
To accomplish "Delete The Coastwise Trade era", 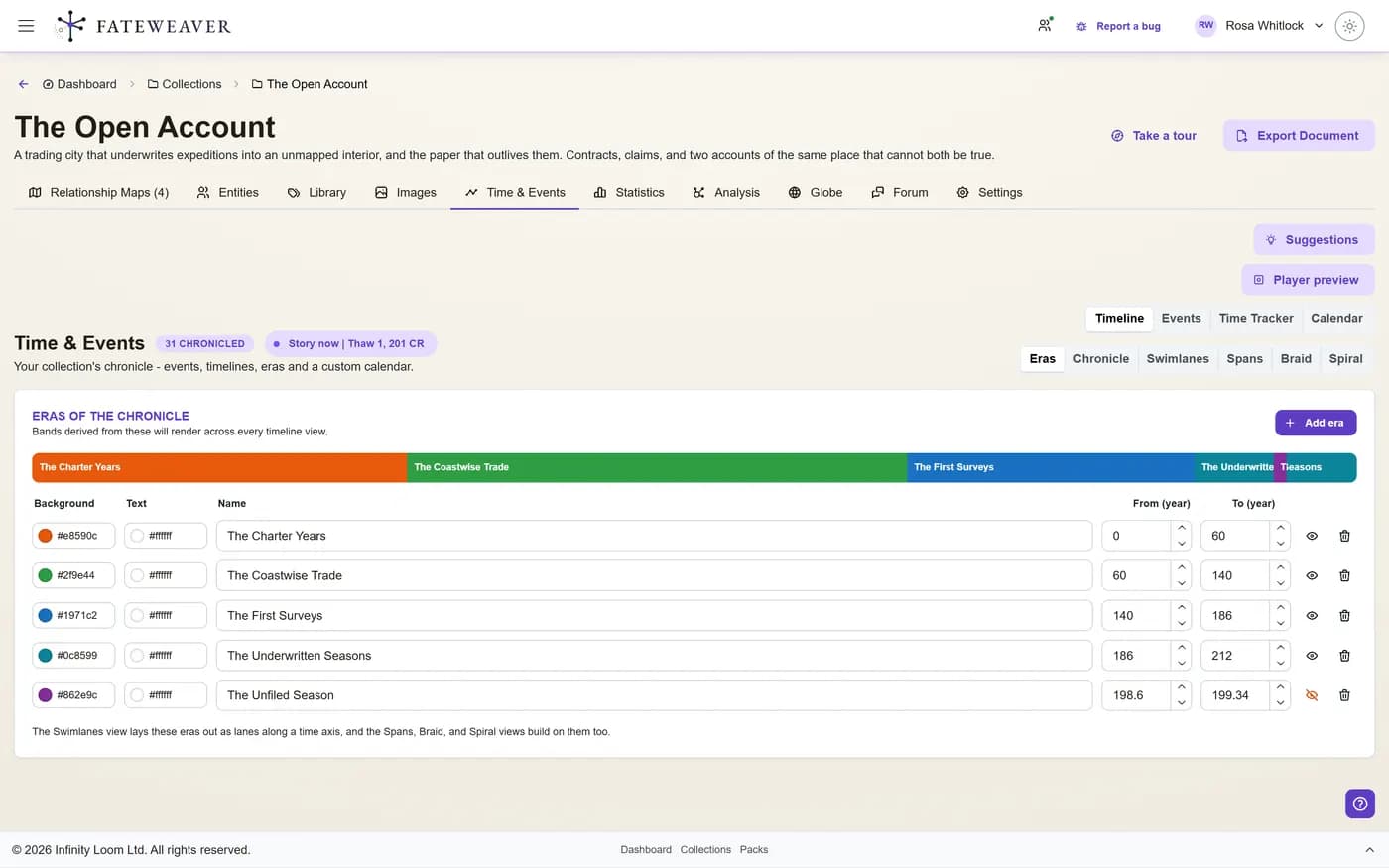I will [1344, 575].
